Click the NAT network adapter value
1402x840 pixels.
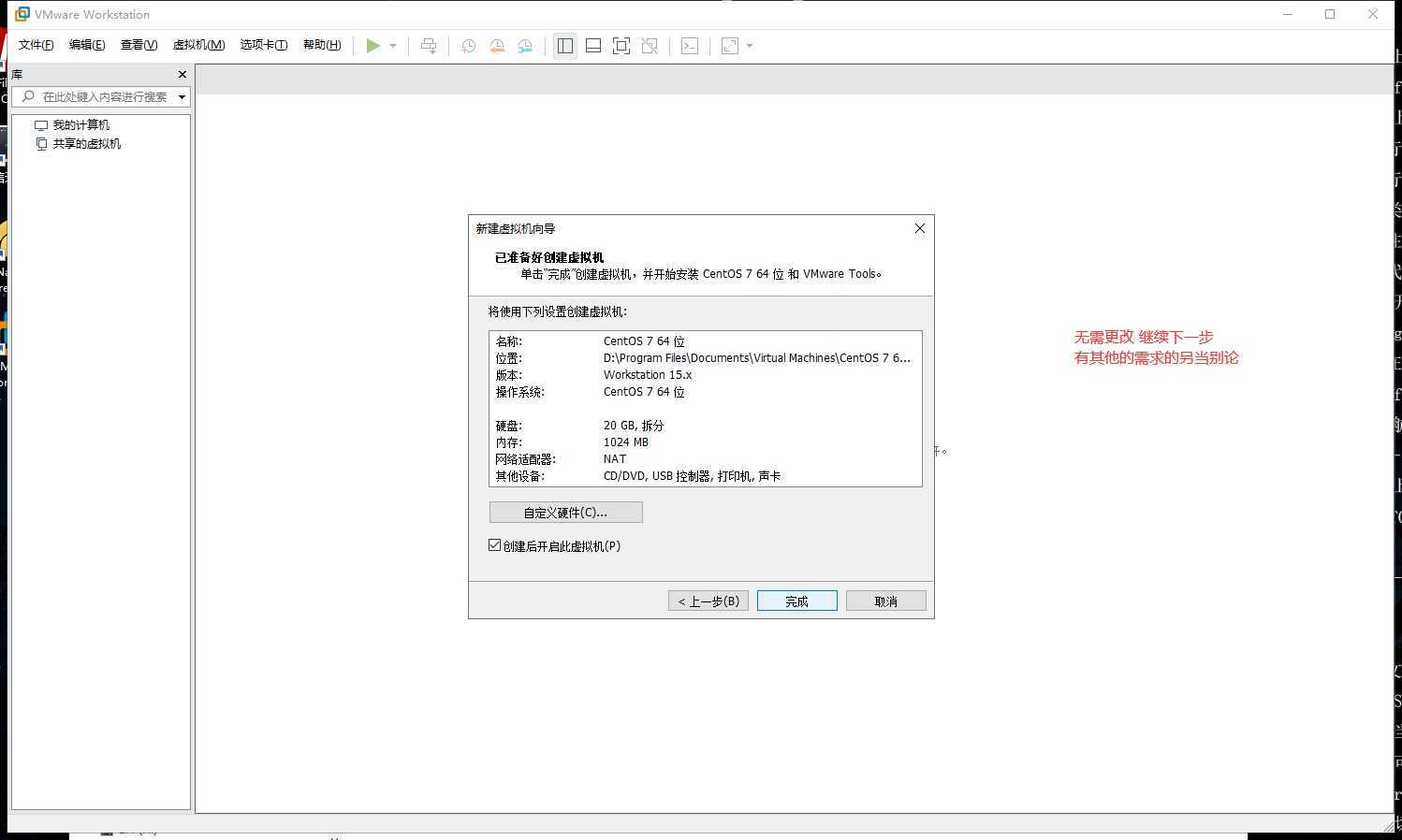[615, 459]
